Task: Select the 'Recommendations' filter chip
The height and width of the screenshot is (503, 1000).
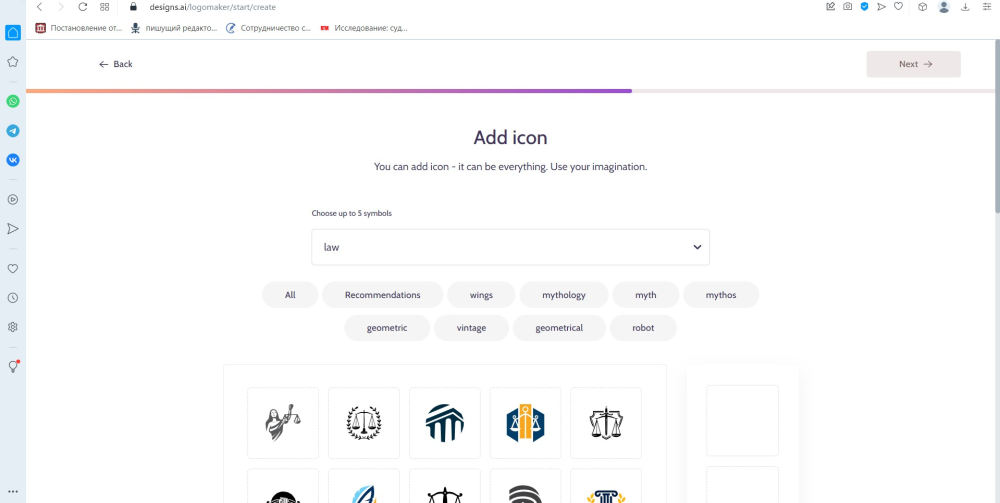Action: pyautogui.click(x=382, y=295)
